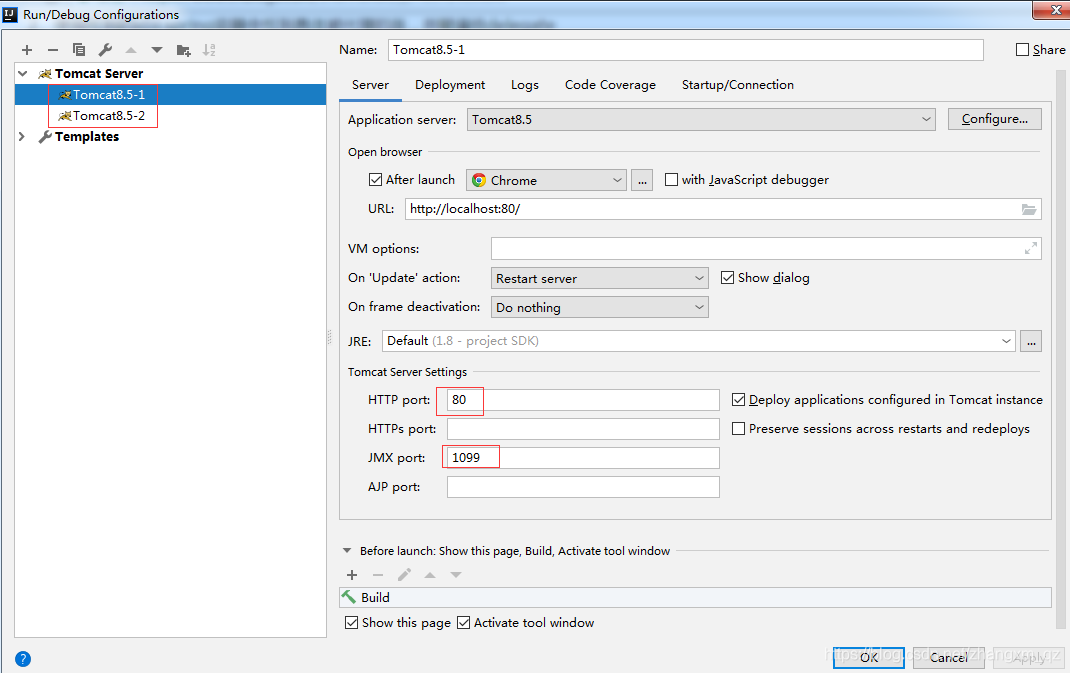
Task: Open JRE dropdown
Action: (x=699, y=341)
